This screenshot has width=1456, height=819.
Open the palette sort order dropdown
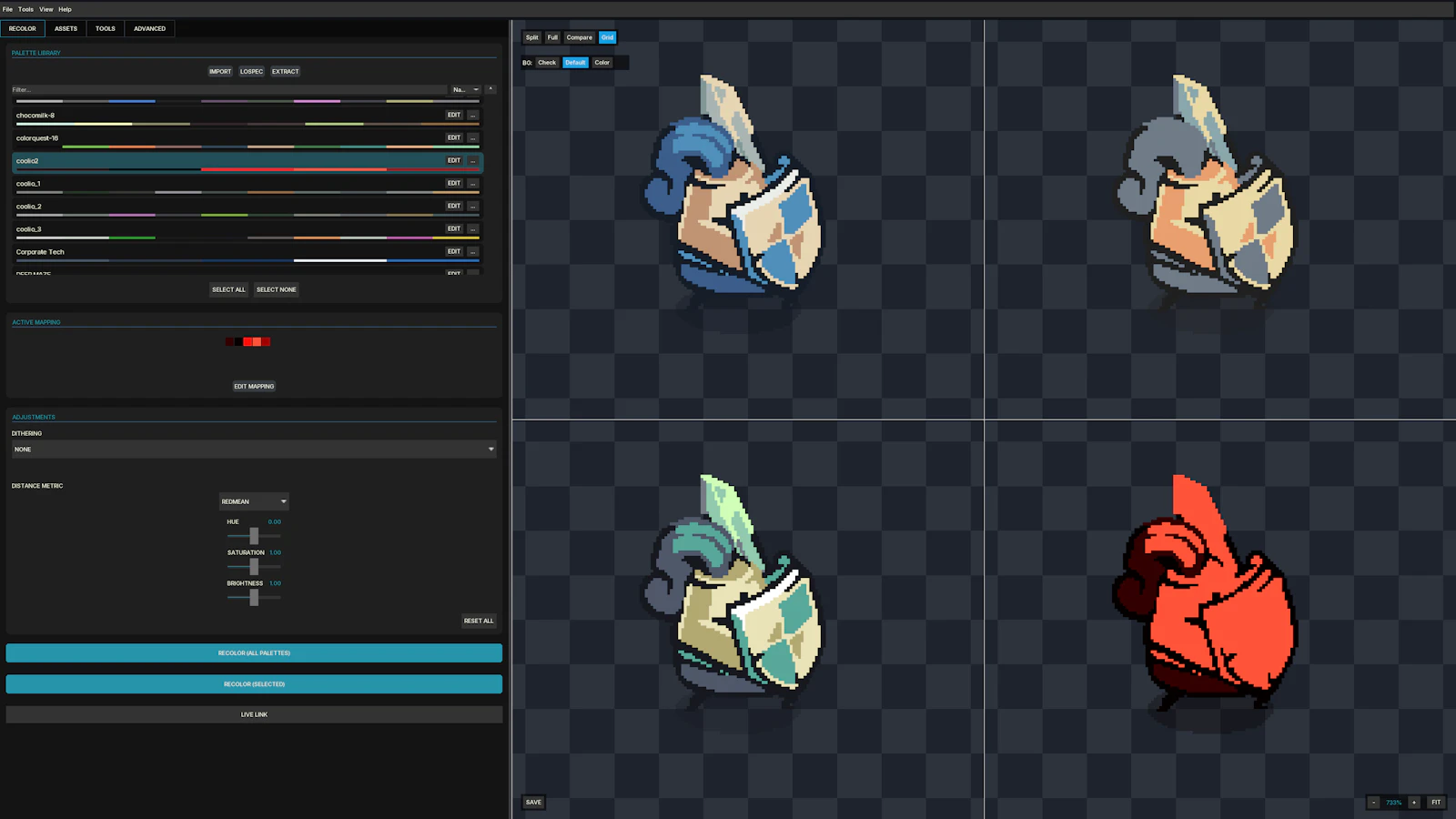pos(466,89)
